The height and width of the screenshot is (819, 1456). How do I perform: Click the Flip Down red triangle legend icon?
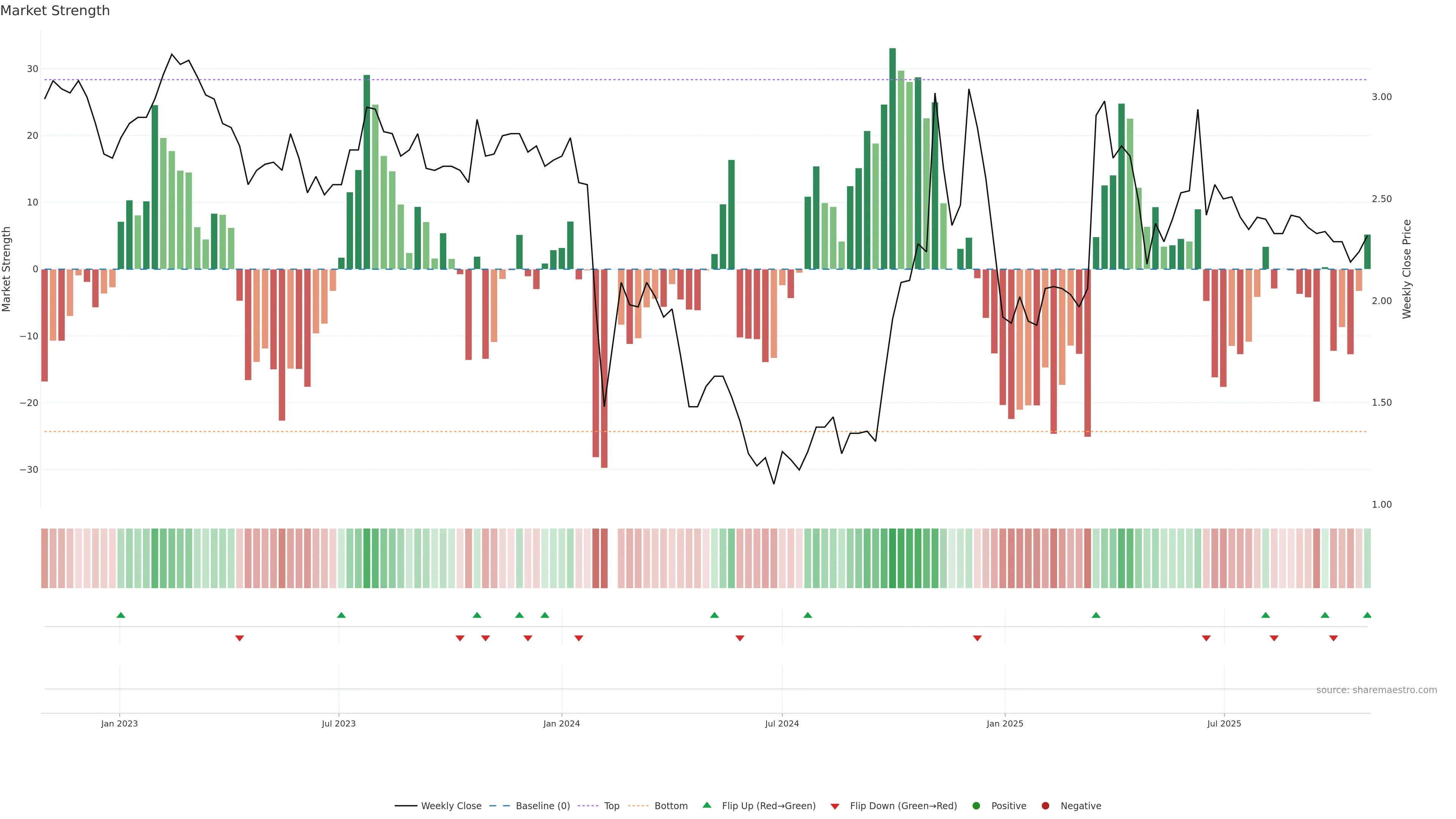835,806
